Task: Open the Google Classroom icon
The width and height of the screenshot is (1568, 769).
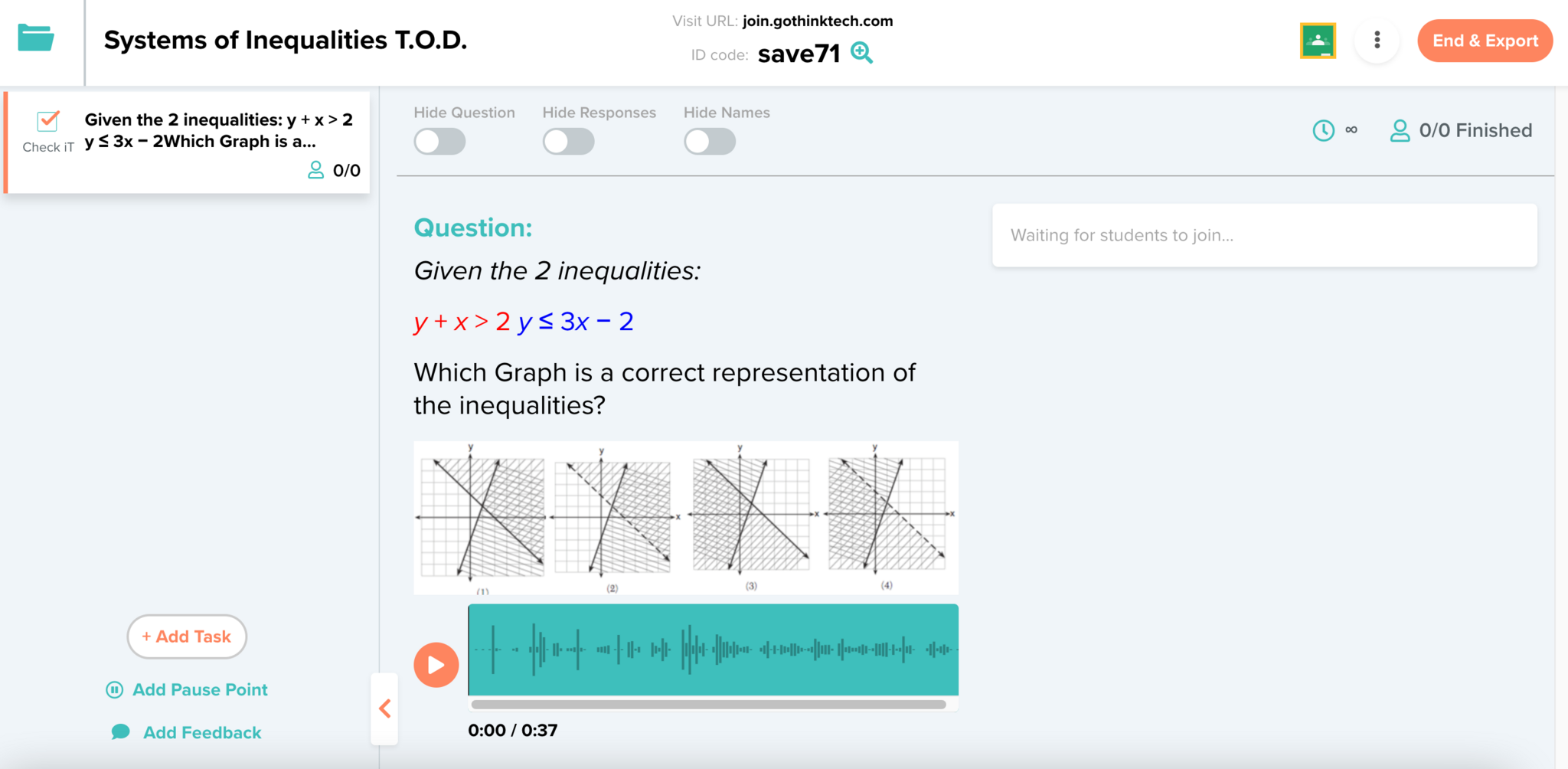Action: [1318, 41]
